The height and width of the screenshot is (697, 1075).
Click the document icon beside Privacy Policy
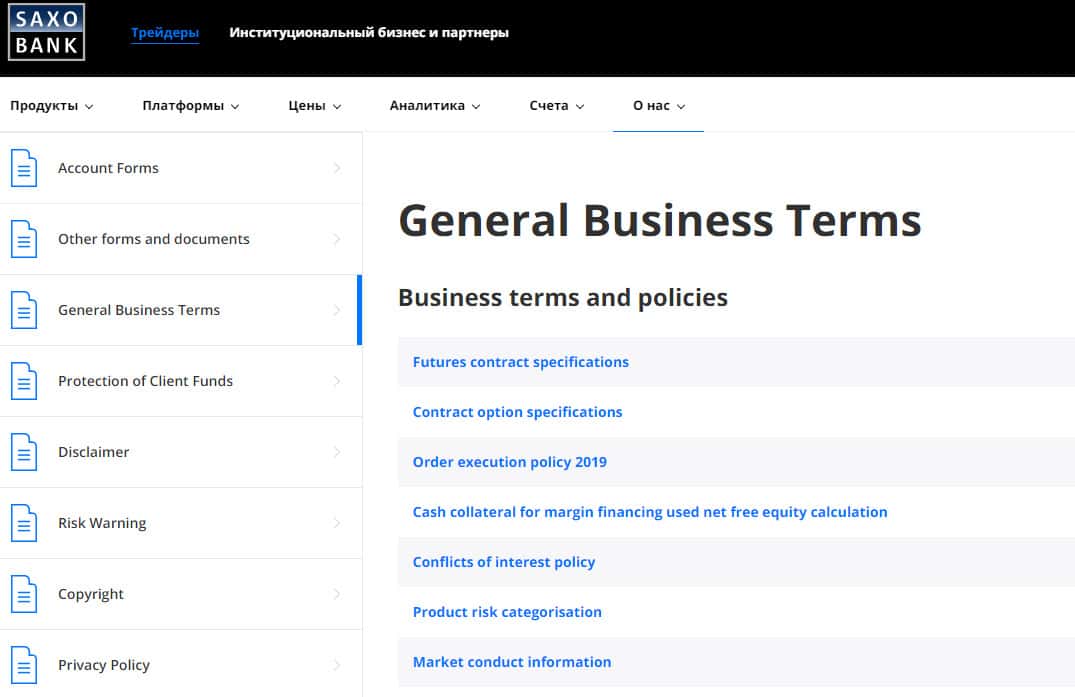tap(24, 665)
